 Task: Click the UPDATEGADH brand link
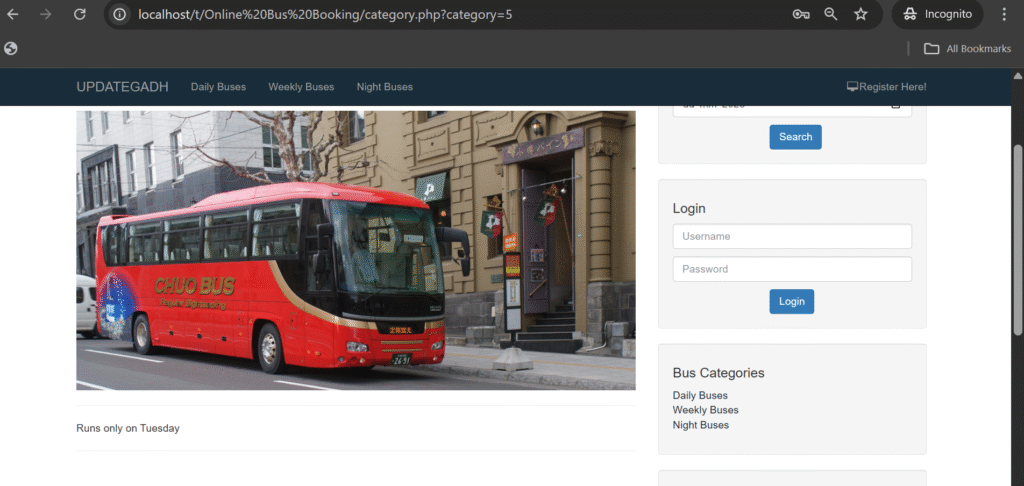122,87
